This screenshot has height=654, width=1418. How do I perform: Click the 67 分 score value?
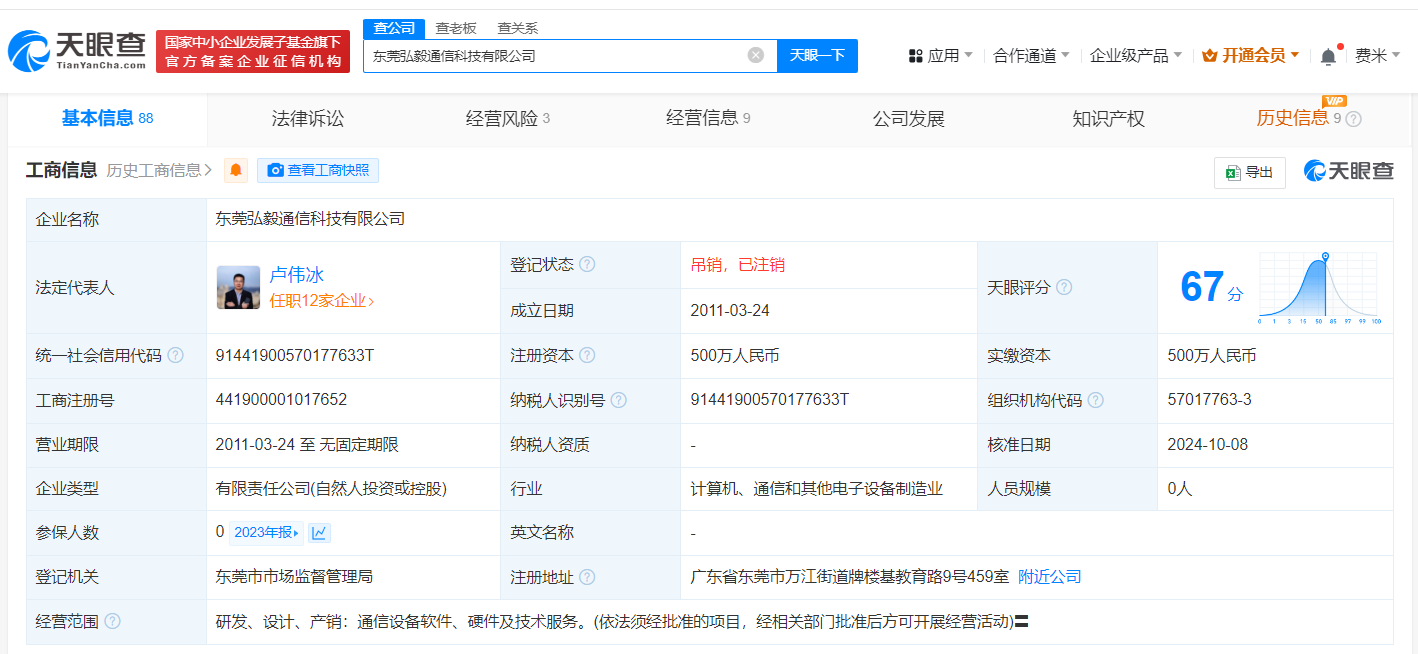click(1211, 288)
